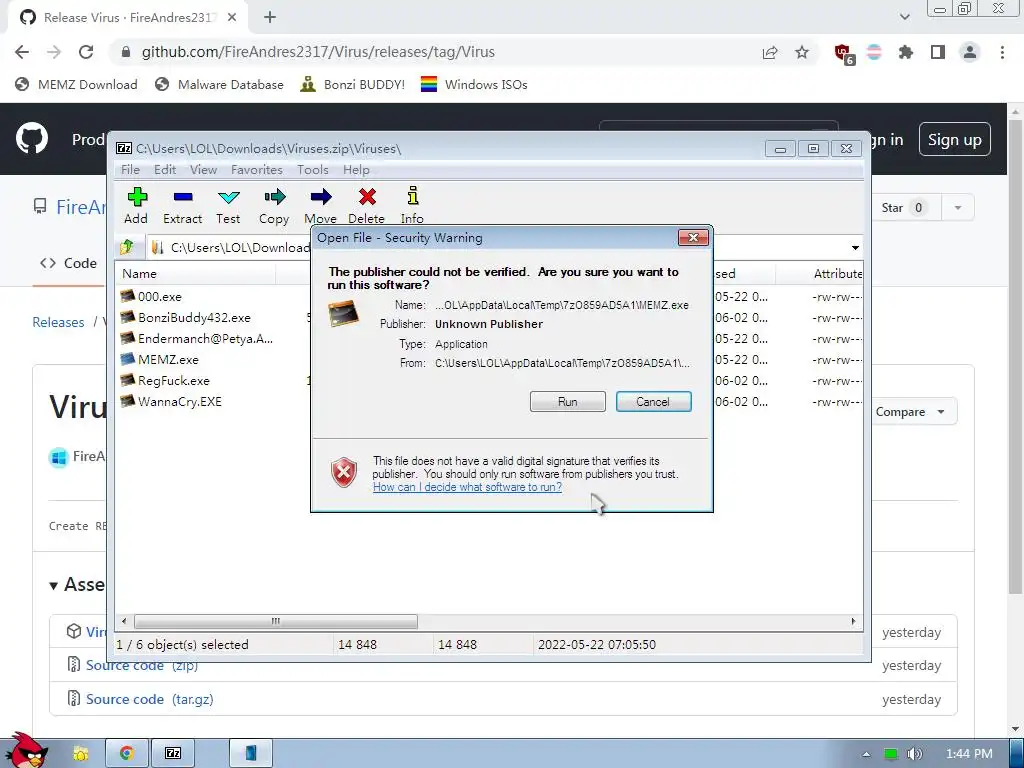Click the up-folder arrow icon in 7-Zip
1024x768 pixels.
[x=127, y=247]
